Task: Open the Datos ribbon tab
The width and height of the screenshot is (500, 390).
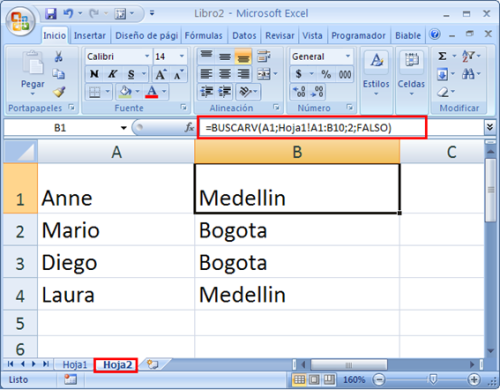Action: coord(244,35)
